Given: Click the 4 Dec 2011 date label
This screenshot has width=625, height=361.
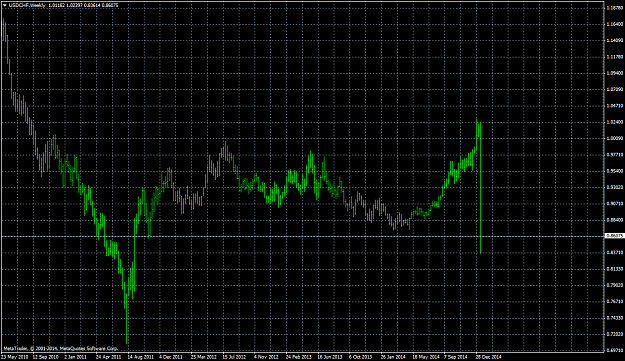Looking at the screenshot, I should [171, 357].
